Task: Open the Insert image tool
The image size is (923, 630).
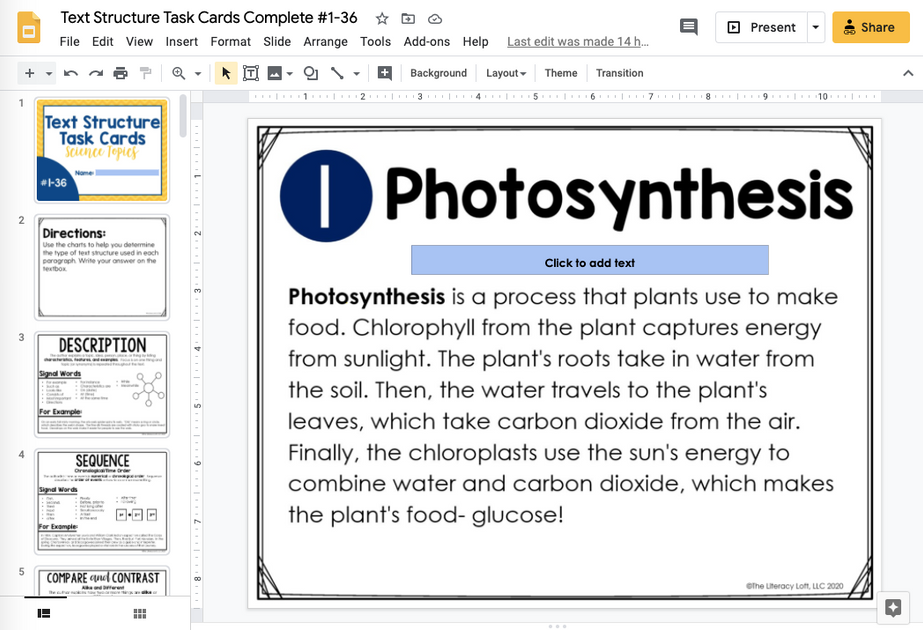Action: pos(273,73)
